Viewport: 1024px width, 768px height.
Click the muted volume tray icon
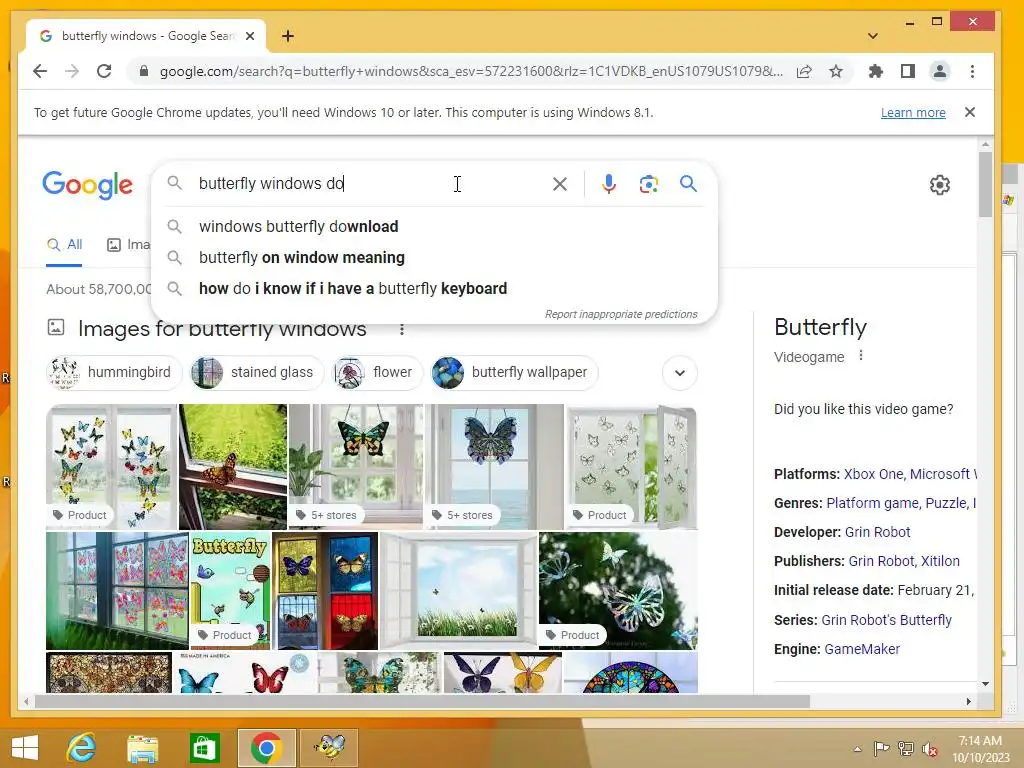point(929,749)
